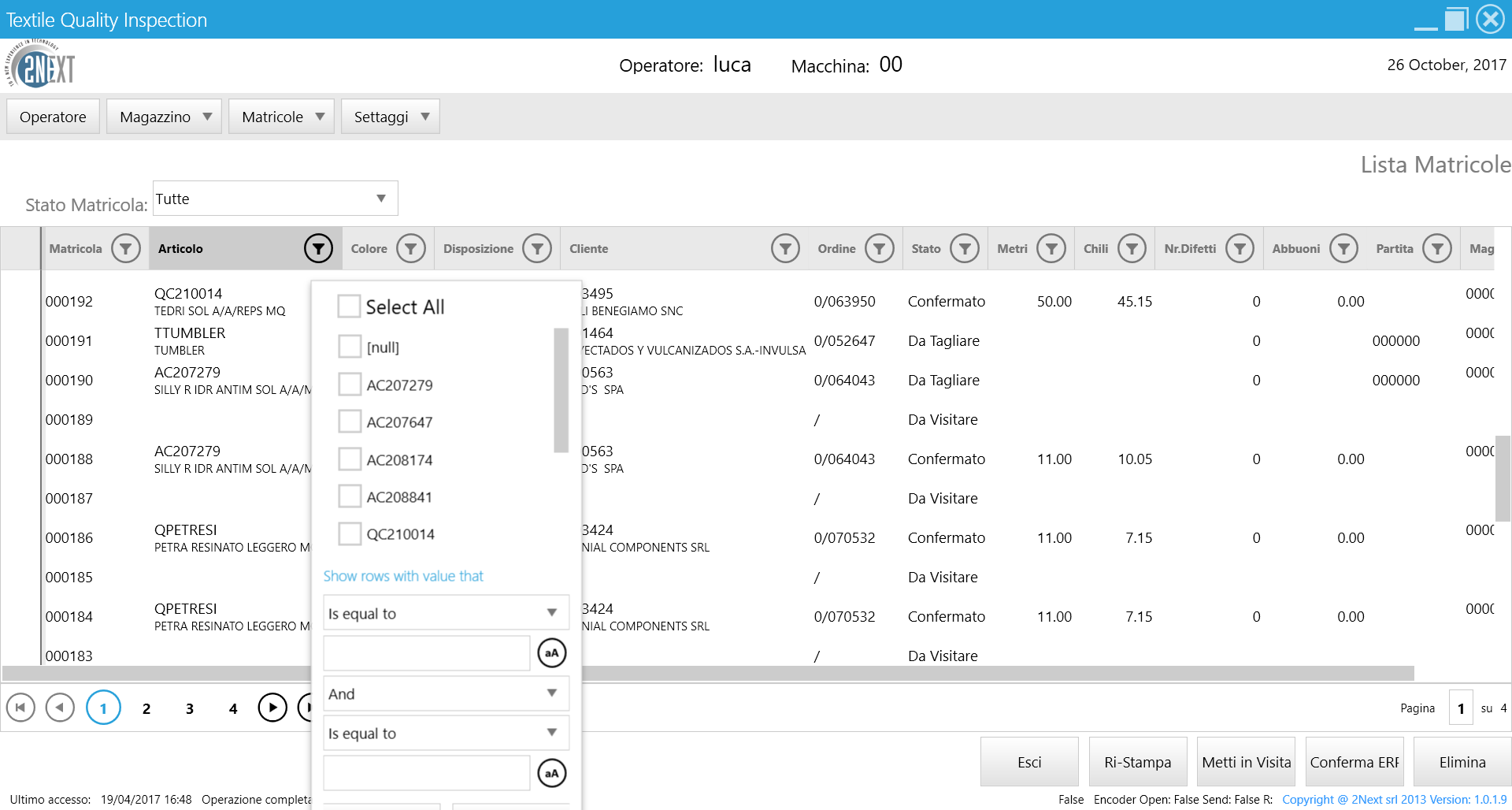This screenshot has height=810, width=1512.
Task: Open the Stato column filter
Action: coord(965,248)
